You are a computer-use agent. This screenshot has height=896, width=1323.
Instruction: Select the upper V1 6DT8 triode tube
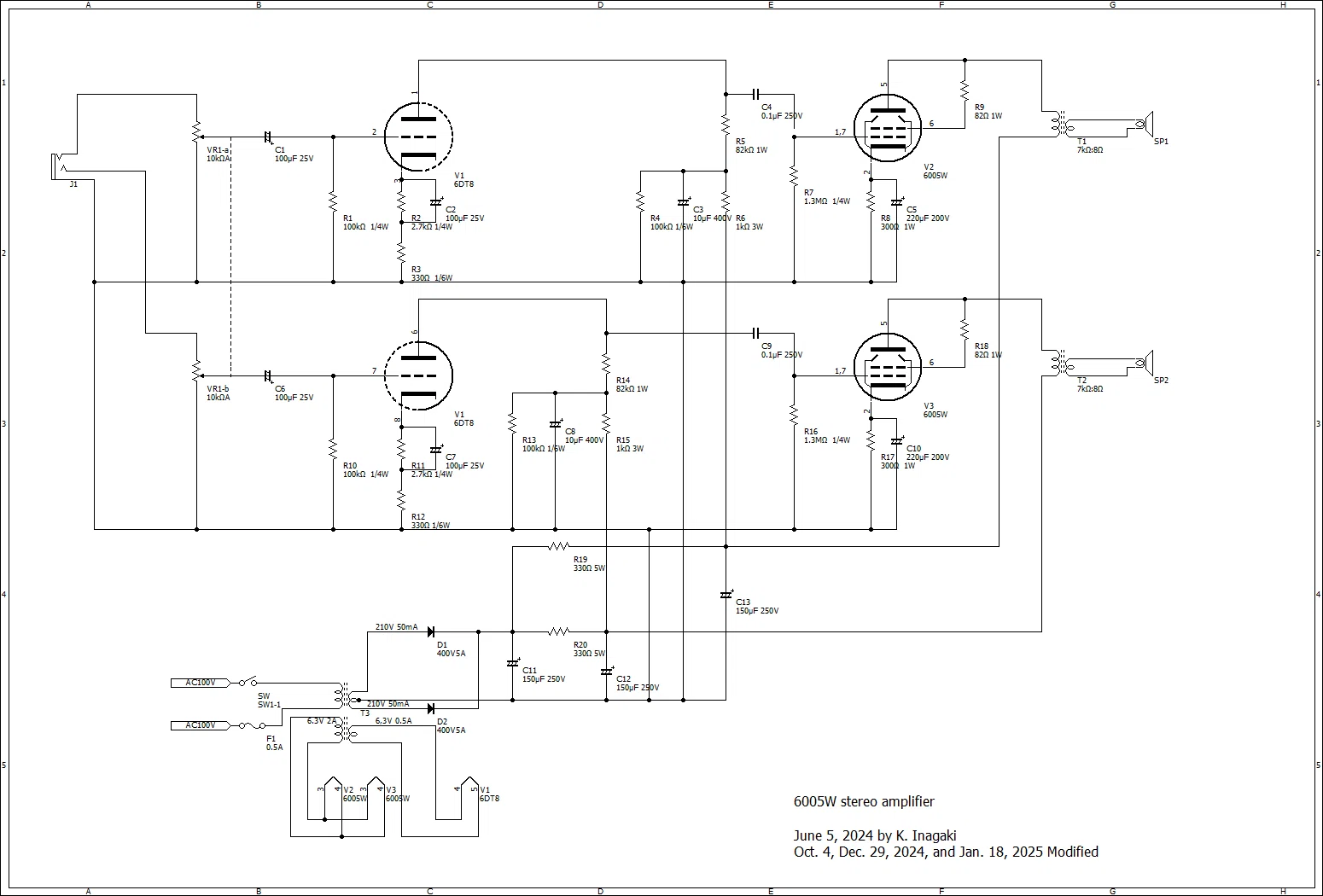pyautogui.click(x=417, y=137)
